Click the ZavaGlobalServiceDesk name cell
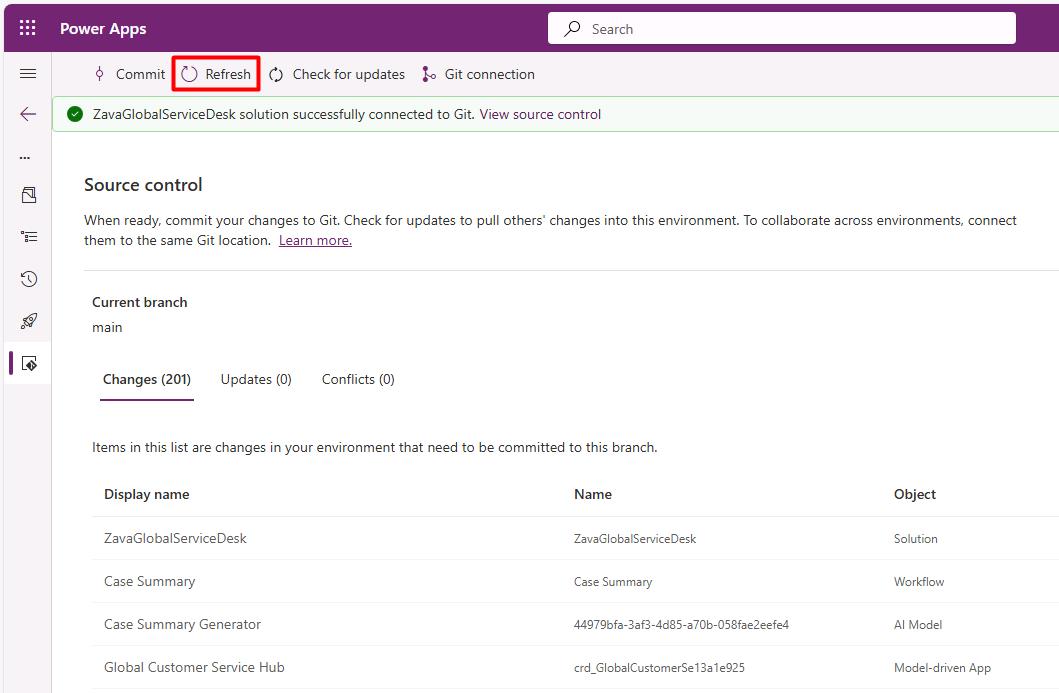The height and width of the screenshot is (693, 1059). tap(635, 539)
